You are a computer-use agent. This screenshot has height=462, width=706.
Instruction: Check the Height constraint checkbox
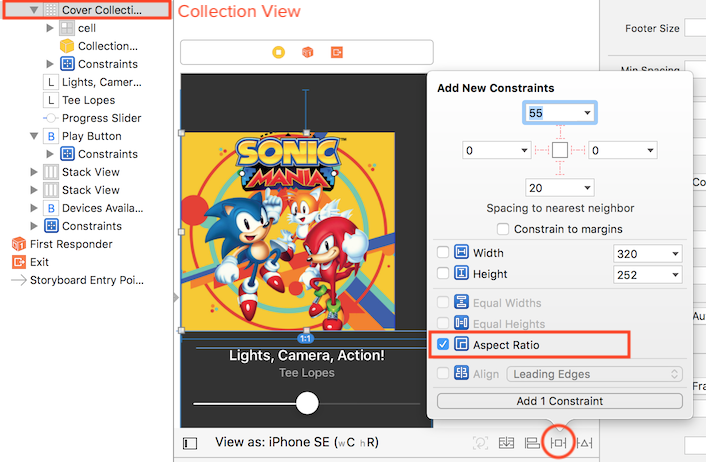click(x=443, y=273)
